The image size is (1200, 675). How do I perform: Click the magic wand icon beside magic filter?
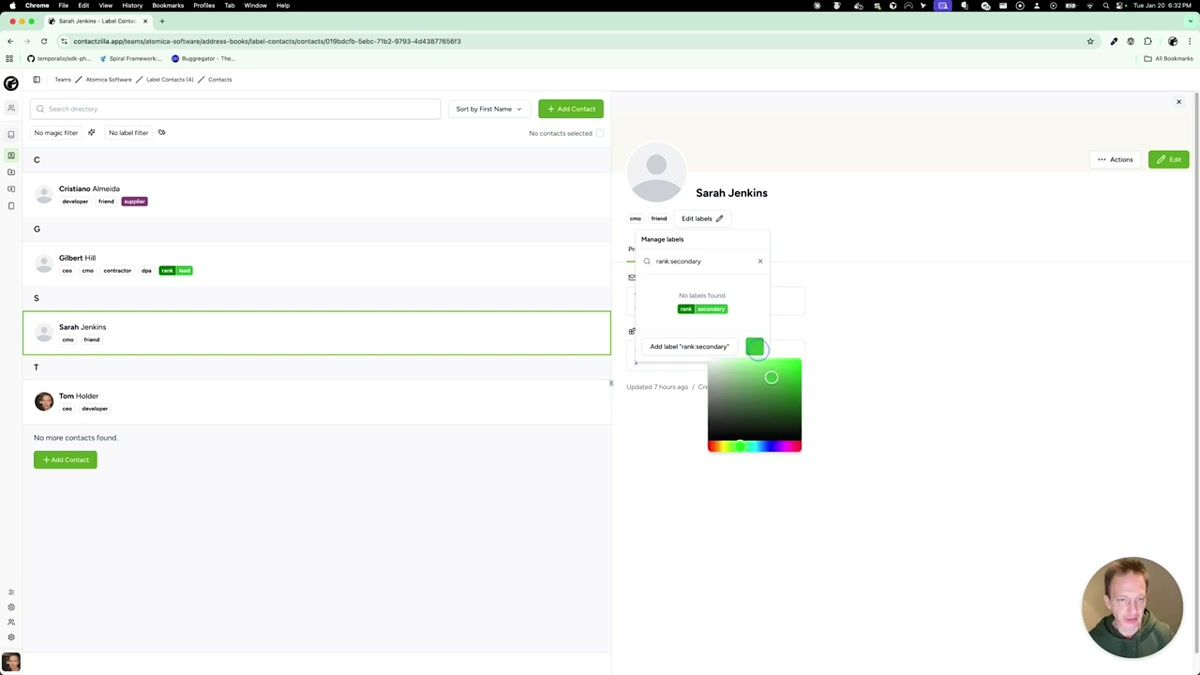point(91,132)
